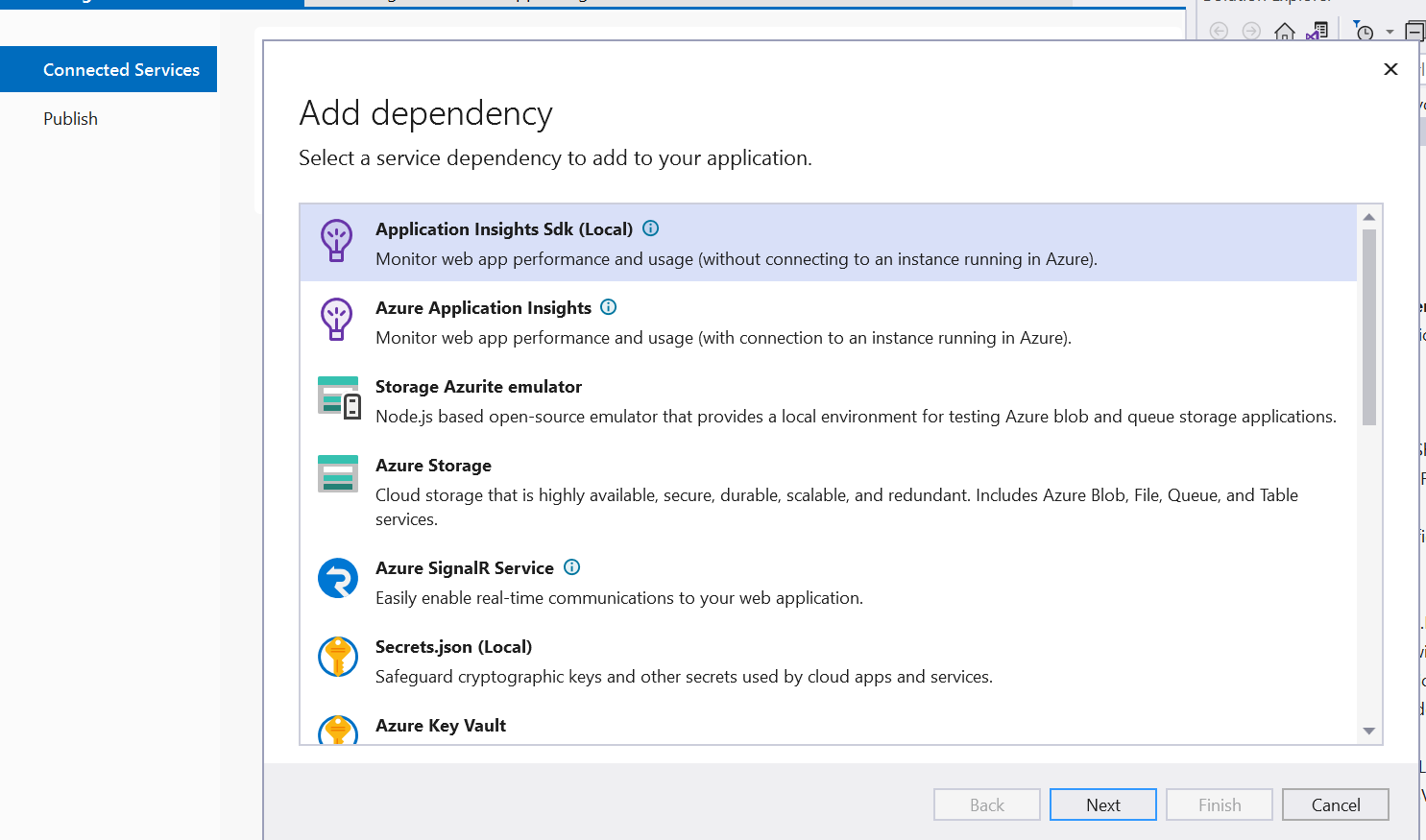Click the scroll down arrow of dependency list
The image size is (1426, 840).
(x=1369, y=732)
